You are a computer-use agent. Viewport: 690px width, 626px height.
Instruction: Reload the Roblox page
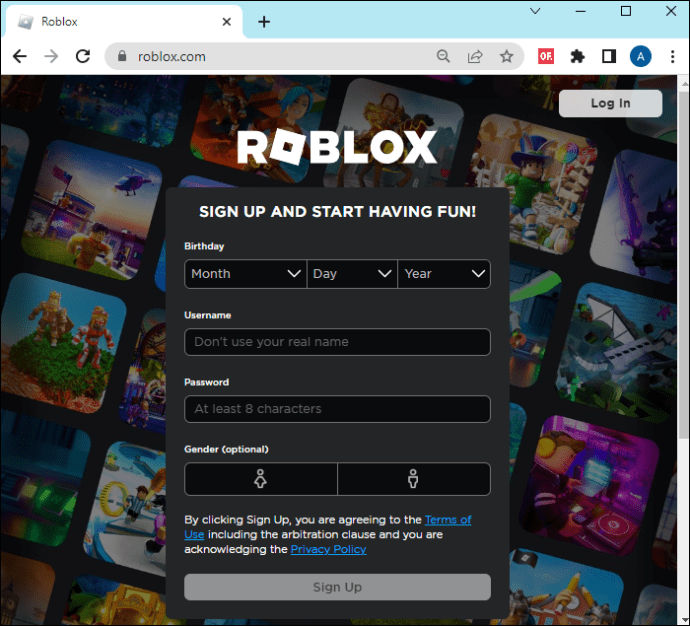click(x=83, y=56)
